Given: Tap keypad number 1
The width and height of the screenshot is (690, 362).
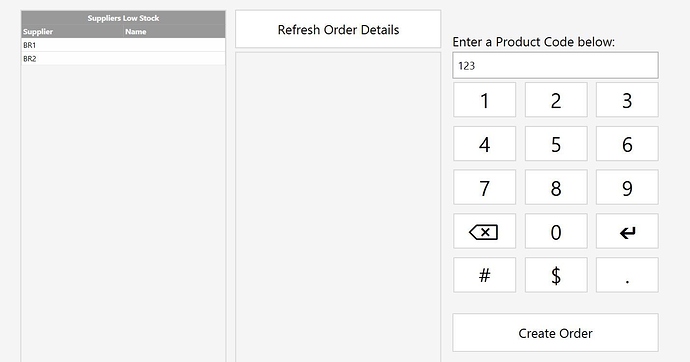Looking at the screenshot, I should [x=484, y=100].
